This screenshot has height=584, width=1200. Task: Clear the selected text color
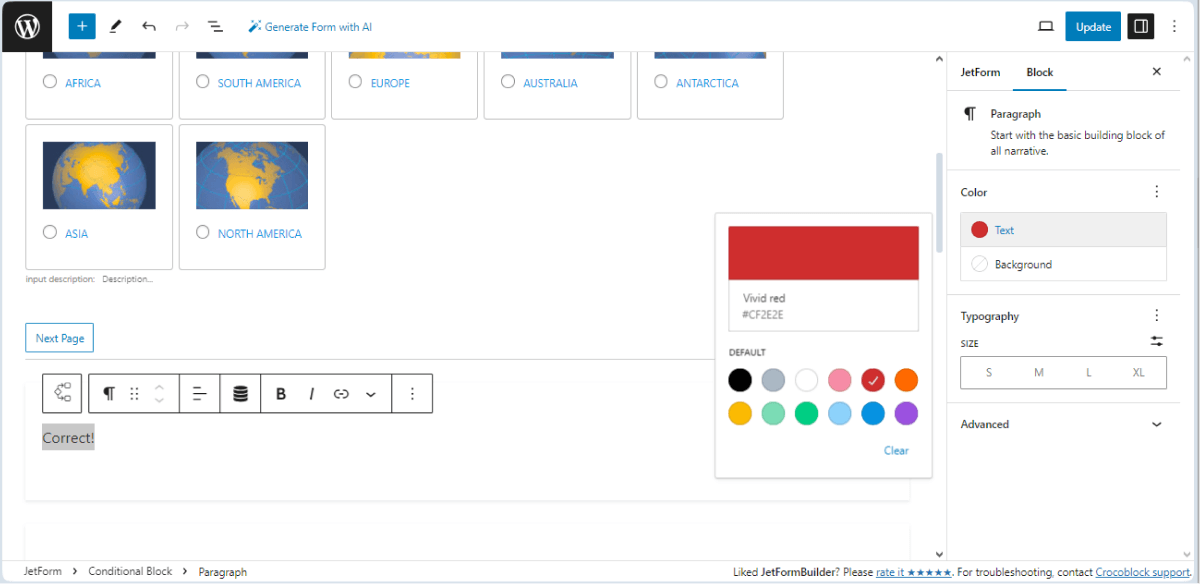pyautogui.click(x=896, y=451)
